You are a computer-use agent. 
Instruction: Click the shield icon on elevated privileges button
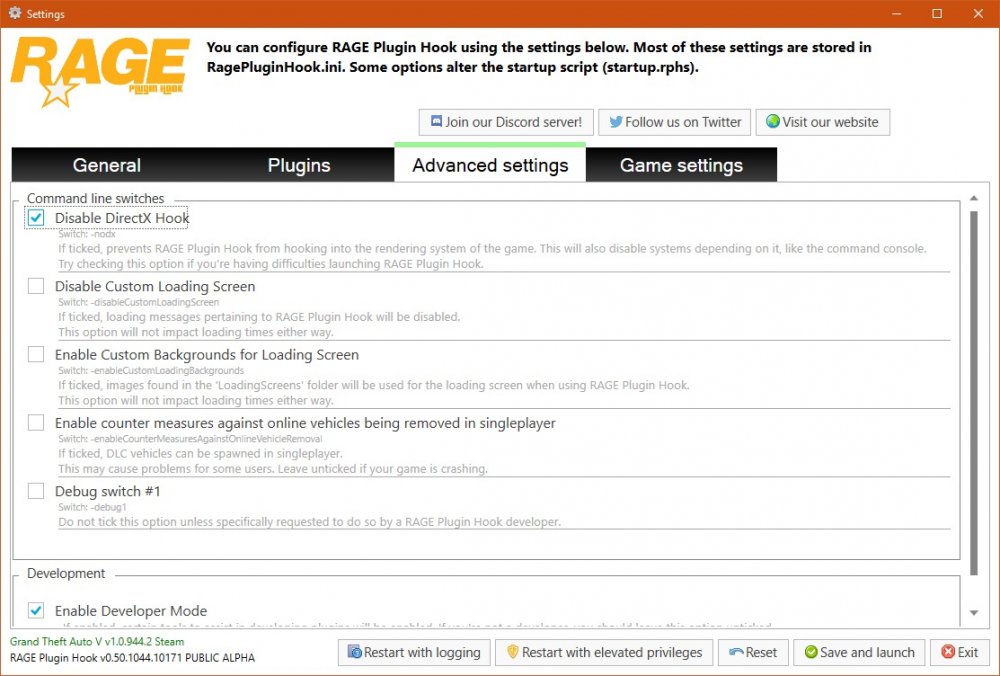click(513, 652)
